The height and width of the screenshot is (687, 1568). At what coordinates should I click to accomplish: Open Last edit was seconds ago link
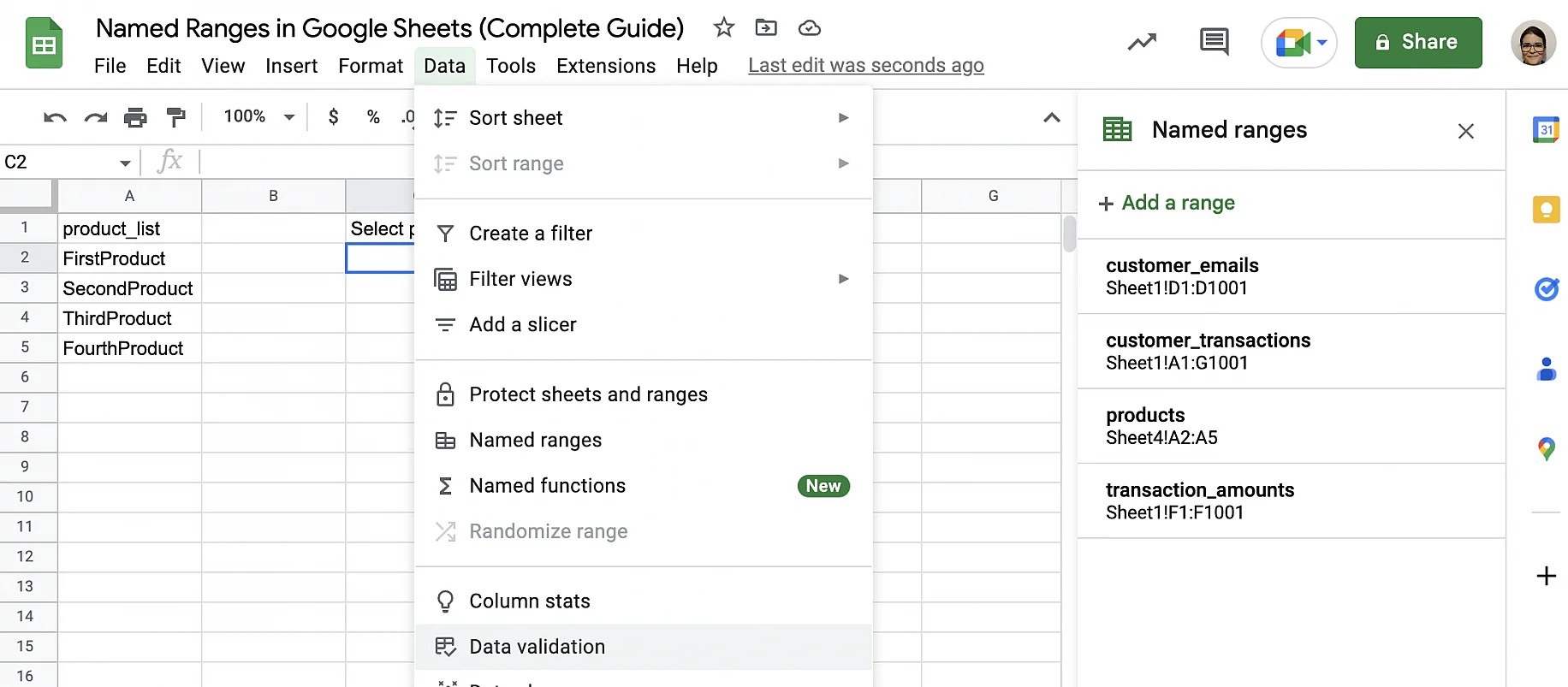tap(866, 66)
